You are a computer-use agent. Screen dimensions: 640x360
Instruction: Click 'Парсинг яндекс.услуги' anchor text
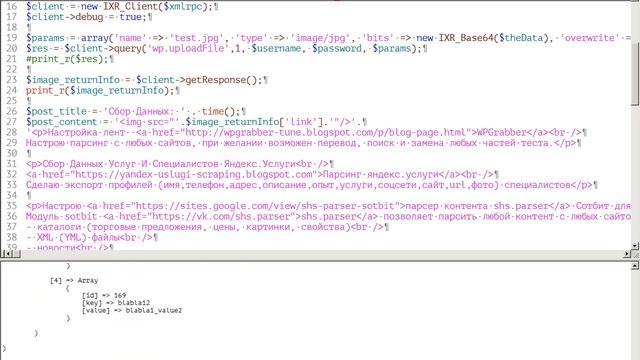[380, 175]
